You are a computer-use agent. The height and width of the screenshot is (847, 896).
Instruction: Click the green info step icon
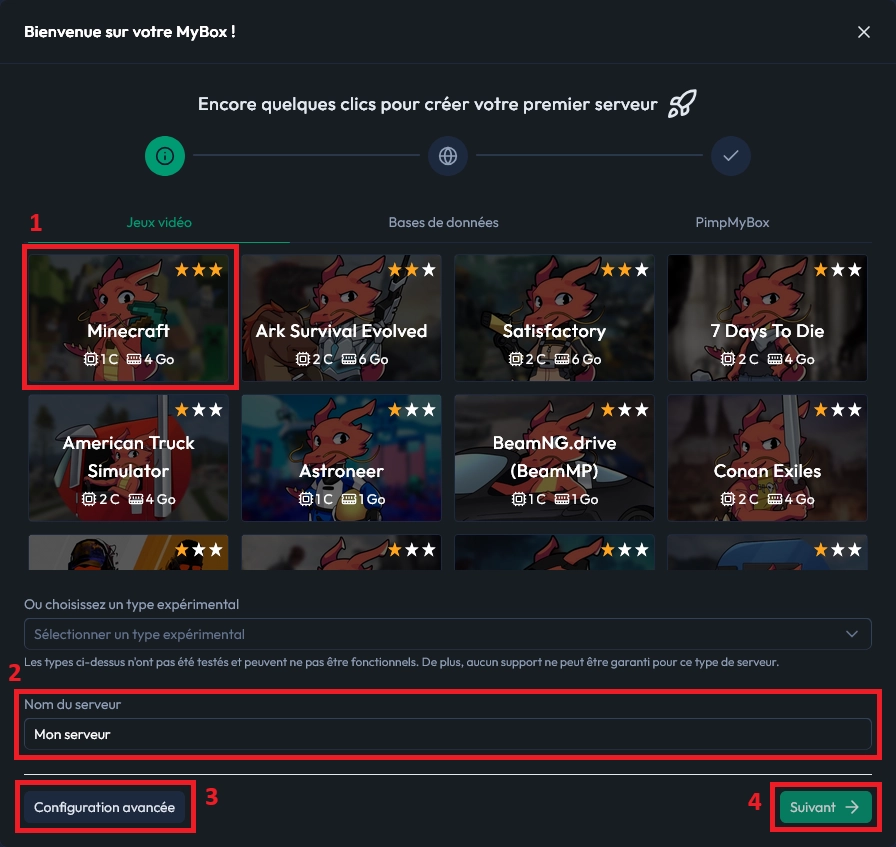[165, 155]
